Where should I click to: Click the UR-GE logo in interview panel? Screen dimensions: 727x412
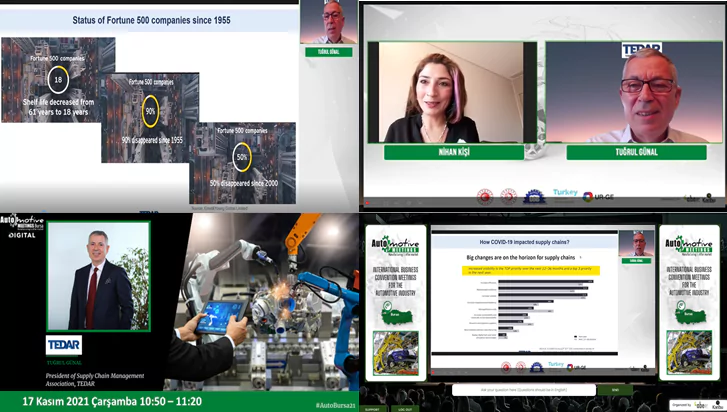(x=602, y=196)
